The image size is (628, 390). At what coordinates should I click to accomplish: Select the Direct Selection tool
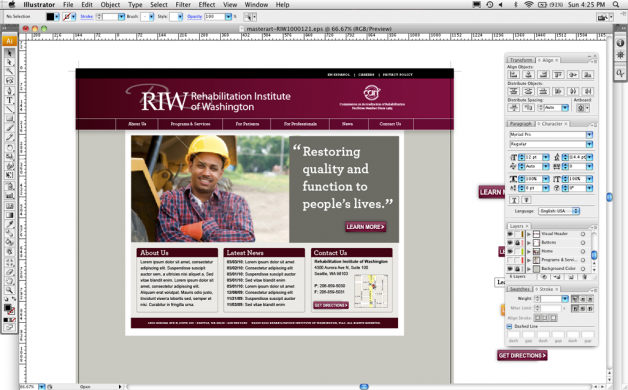coord(10,62)
